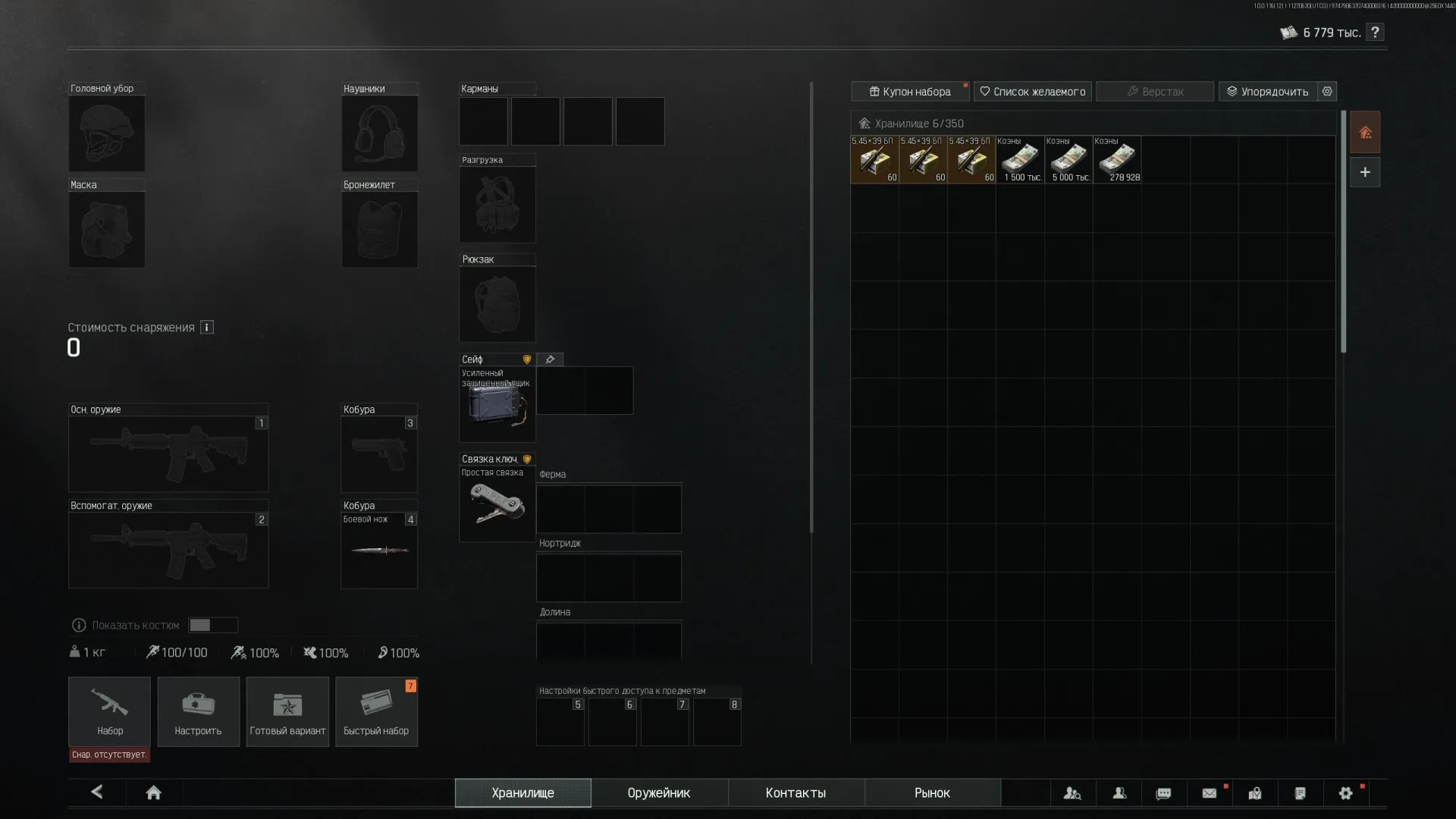Image resolution: width=1456 pixels, height=819 pixels.
Task: Select quick access slot 8
Action: tap(717, 722)
